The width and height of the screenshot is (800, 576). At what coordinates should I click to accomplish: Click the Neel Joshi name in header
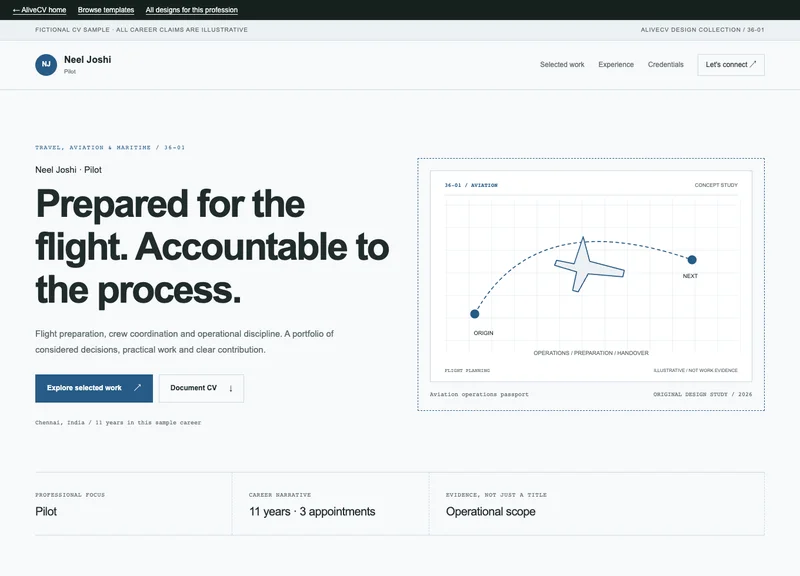click(x=87, y=60)
